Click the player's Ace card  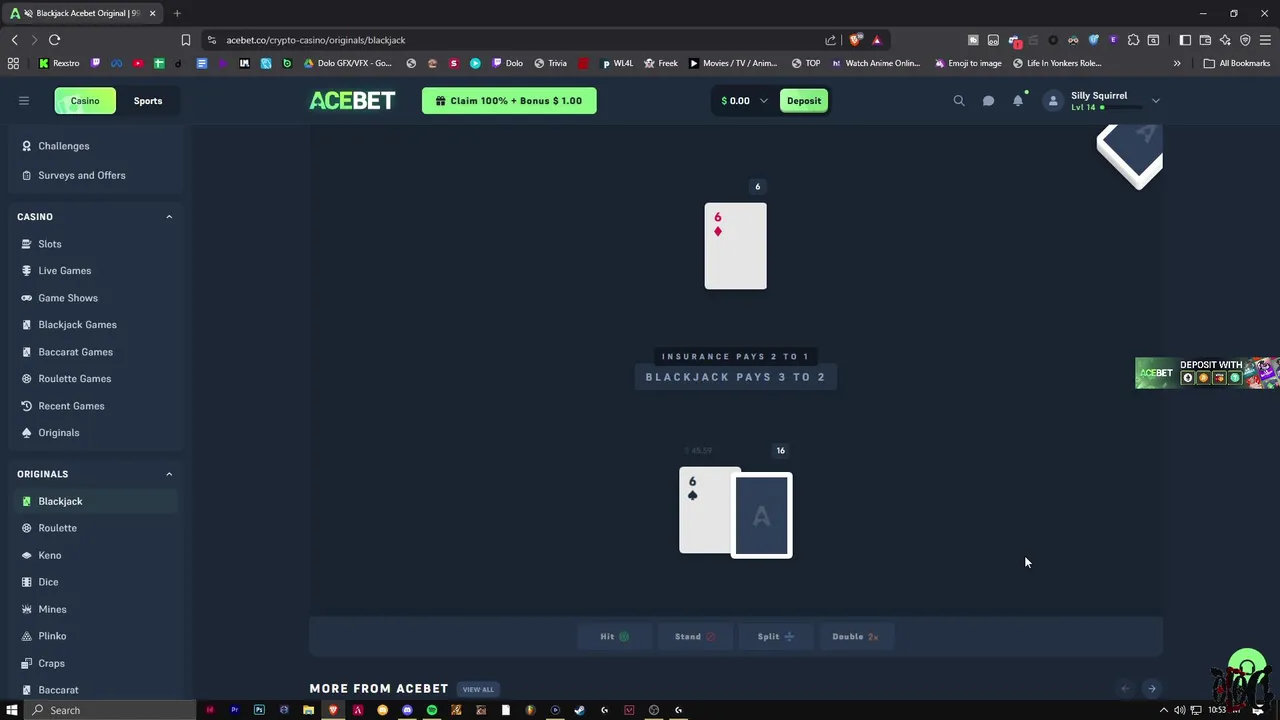[x=762, y=515]
